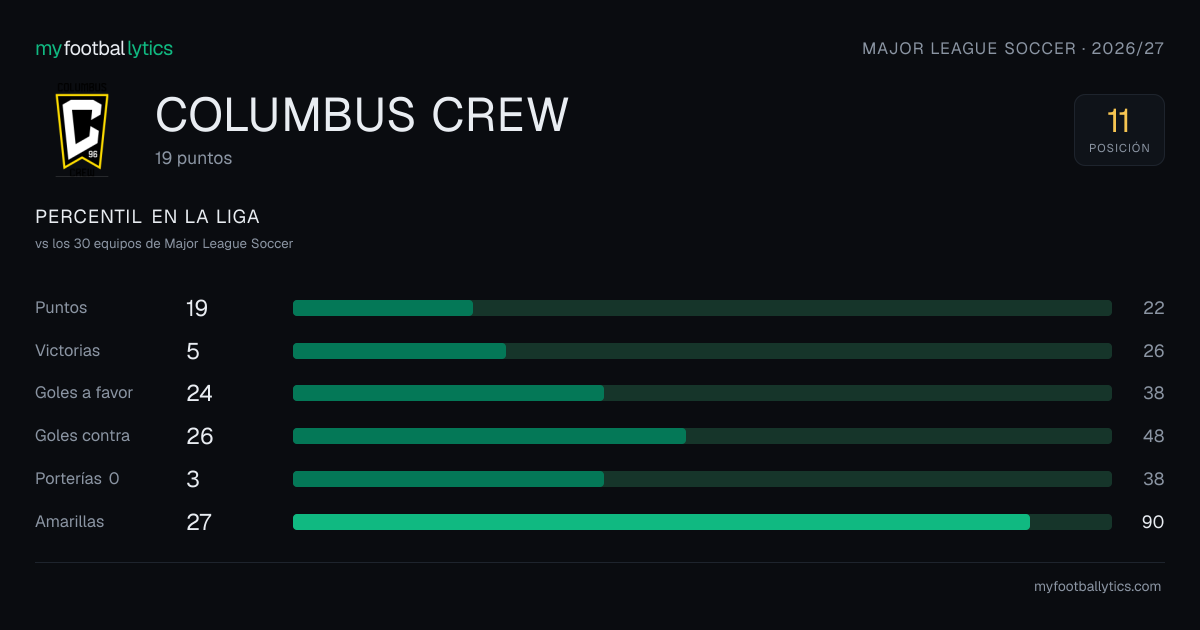Select the Major League Soccer 2026/27 header text
This screenshot has height=630, width=1200.
1013,48
